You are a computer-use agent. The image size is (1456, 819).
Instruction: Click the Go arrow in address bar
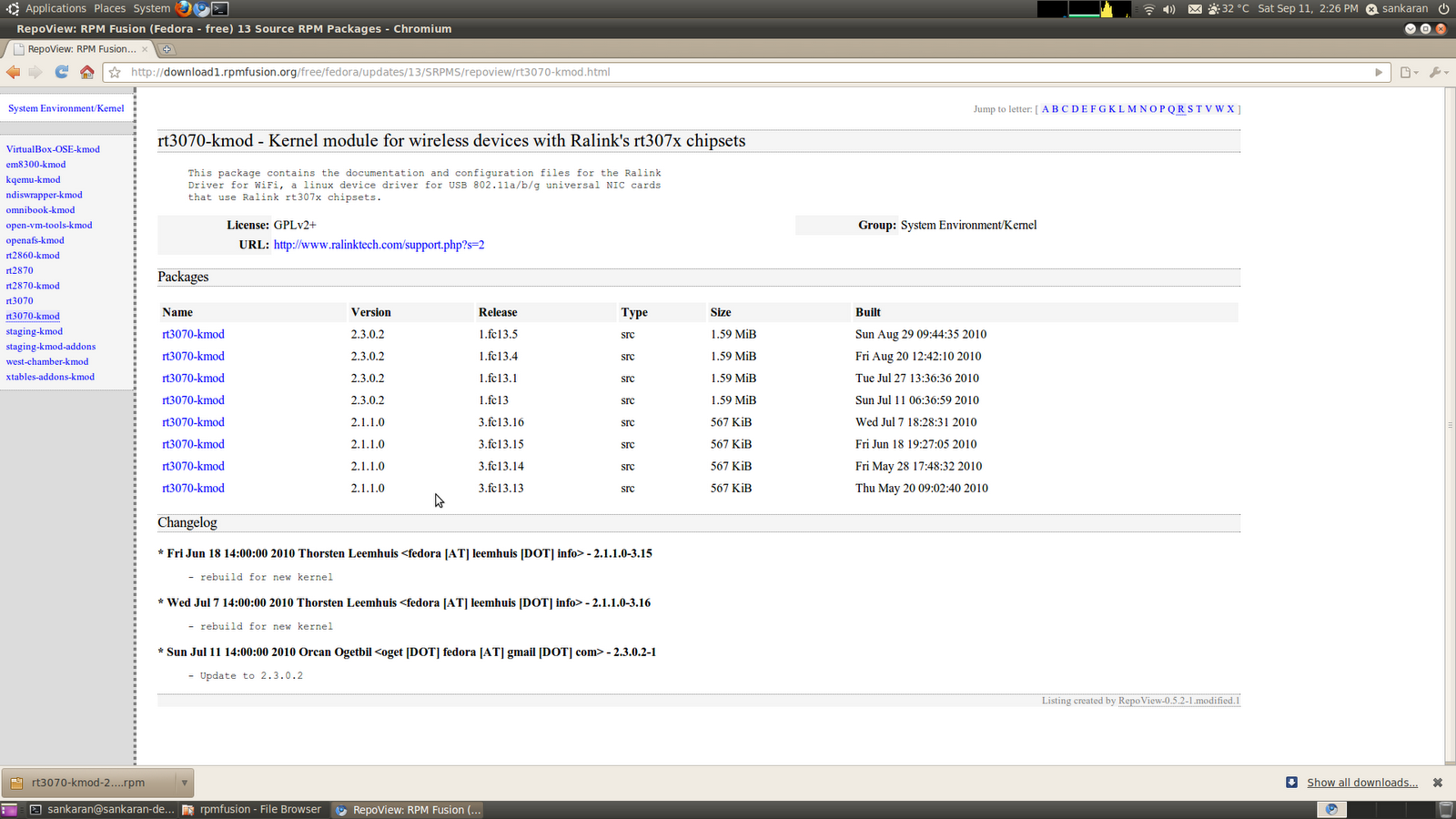[1379, 72]
